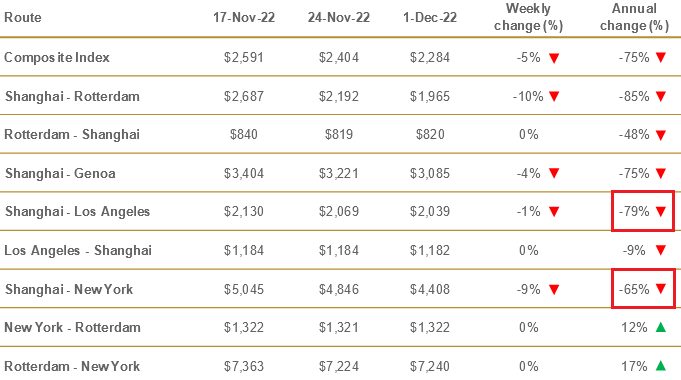Viewport: 681px width, 380px height.
Task: Click the green up arrow next to 12%
Action: point(661,327)
